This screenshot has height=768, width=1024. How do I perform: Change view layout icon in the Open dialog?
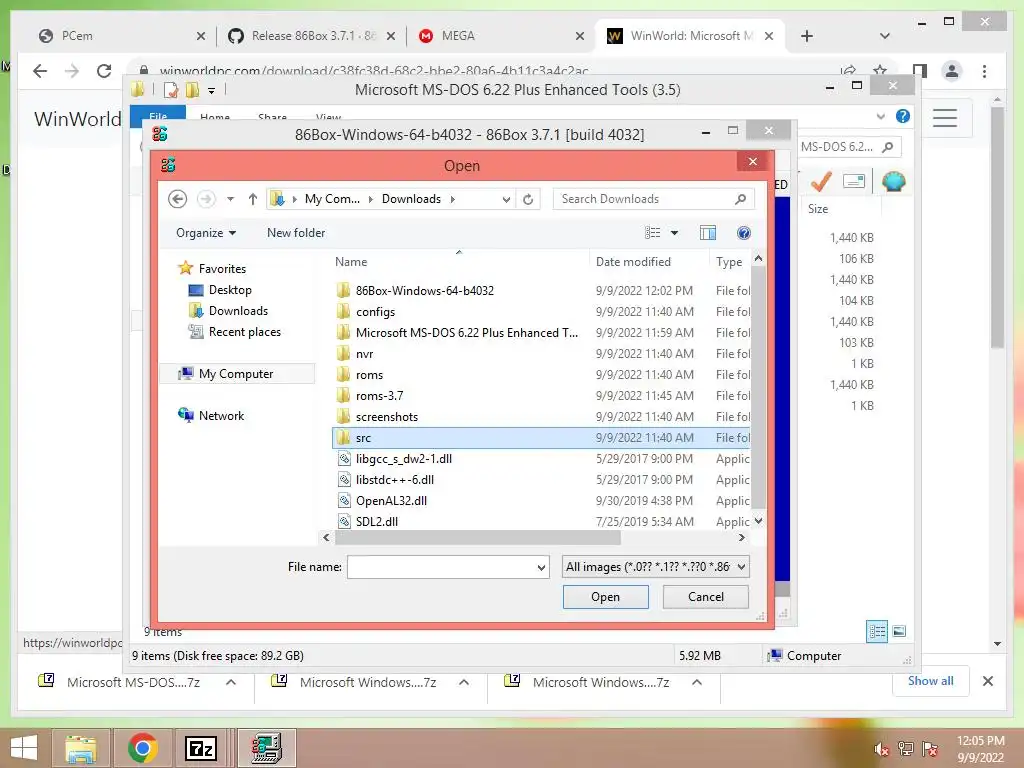(x=652, y=233)
